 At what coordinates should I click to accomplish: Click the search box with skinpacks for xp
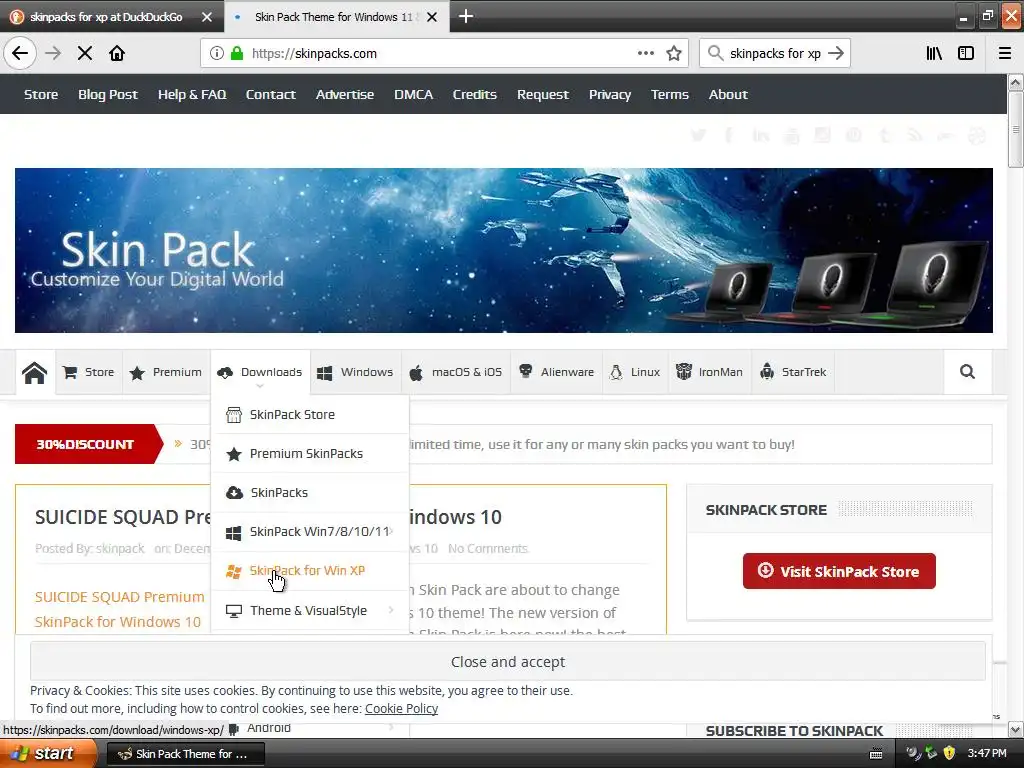click(775, 54)
